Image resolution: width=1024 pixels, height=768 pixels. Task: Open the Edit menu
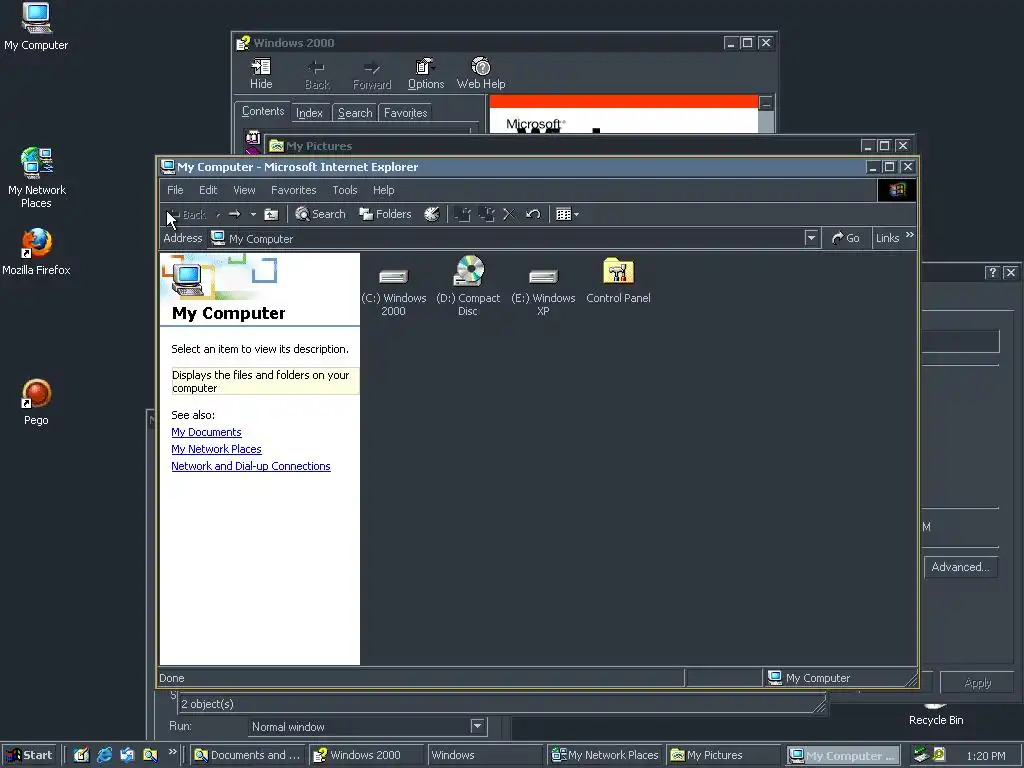208,190
